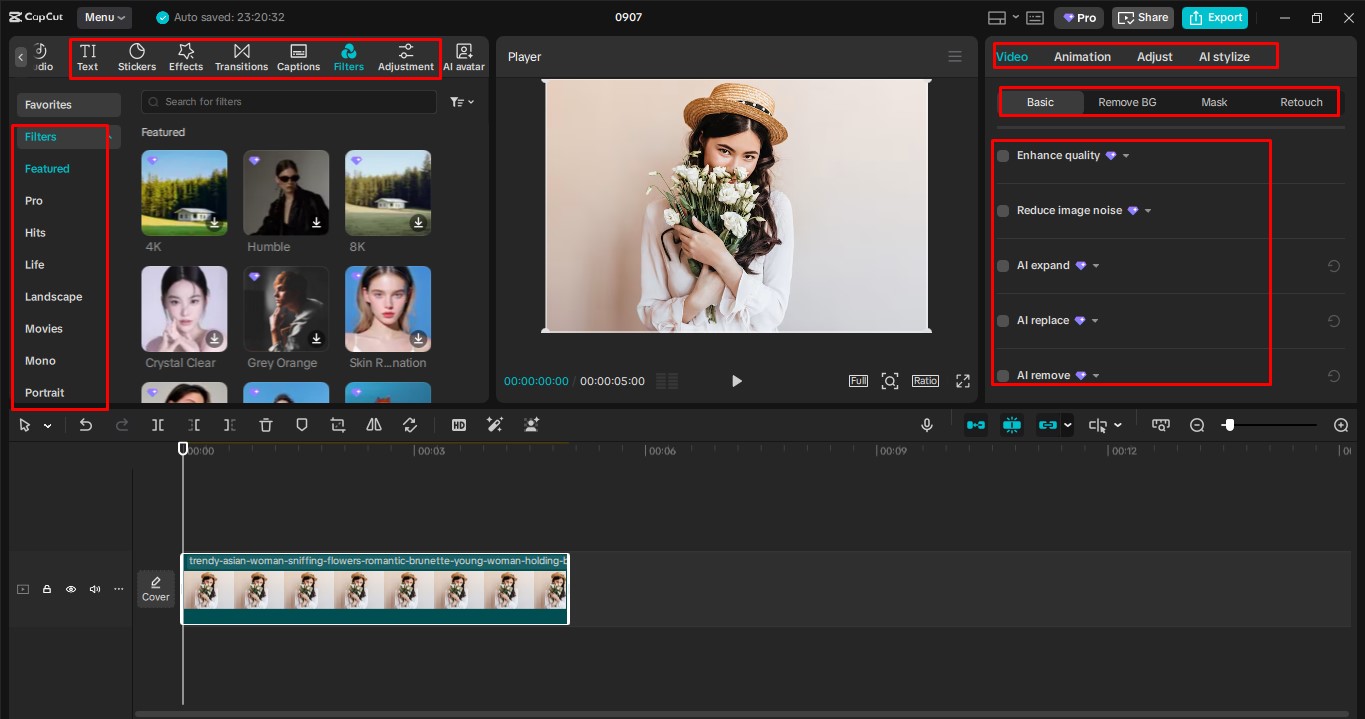Click the Export button
Screen dimensions: 1365x719
click(1215, 17)
